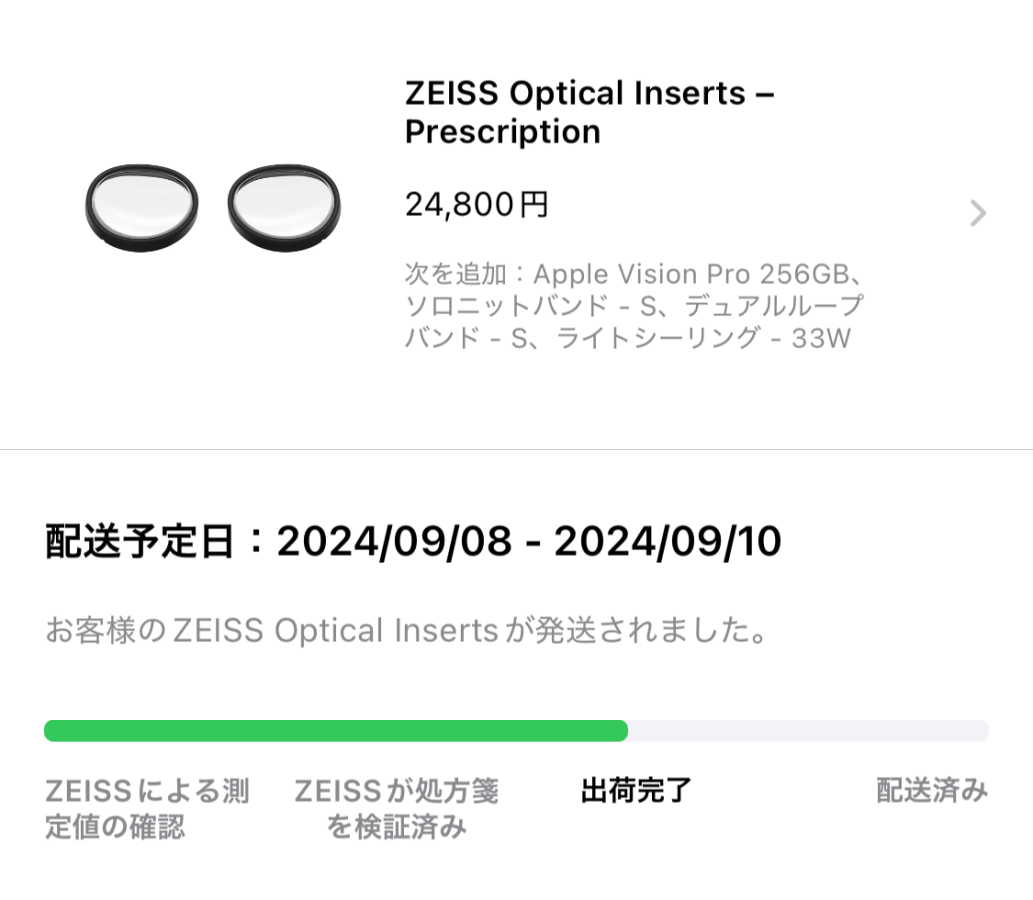The width and height of the screenshot is (1033, 900).
Task: Tap the right ZEISS lens insert image
Action: click(x=284, y=207)
